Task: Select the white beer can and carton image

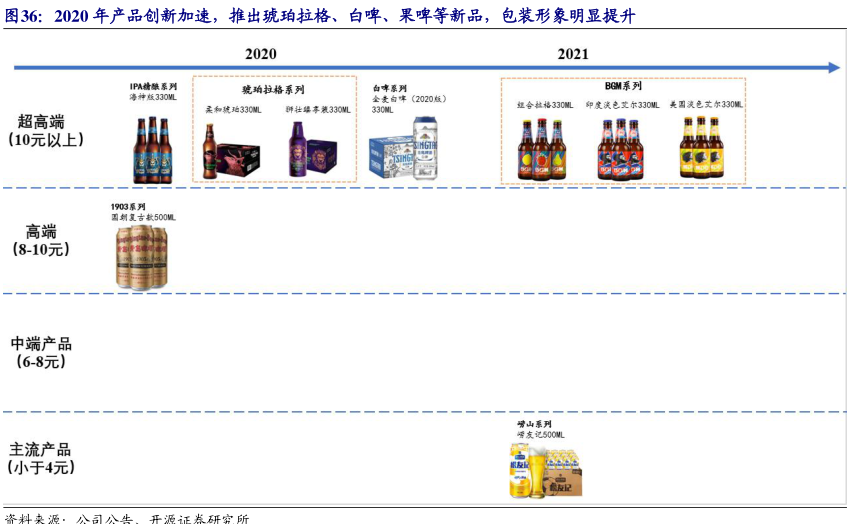Action: click(x=404, y=148)
